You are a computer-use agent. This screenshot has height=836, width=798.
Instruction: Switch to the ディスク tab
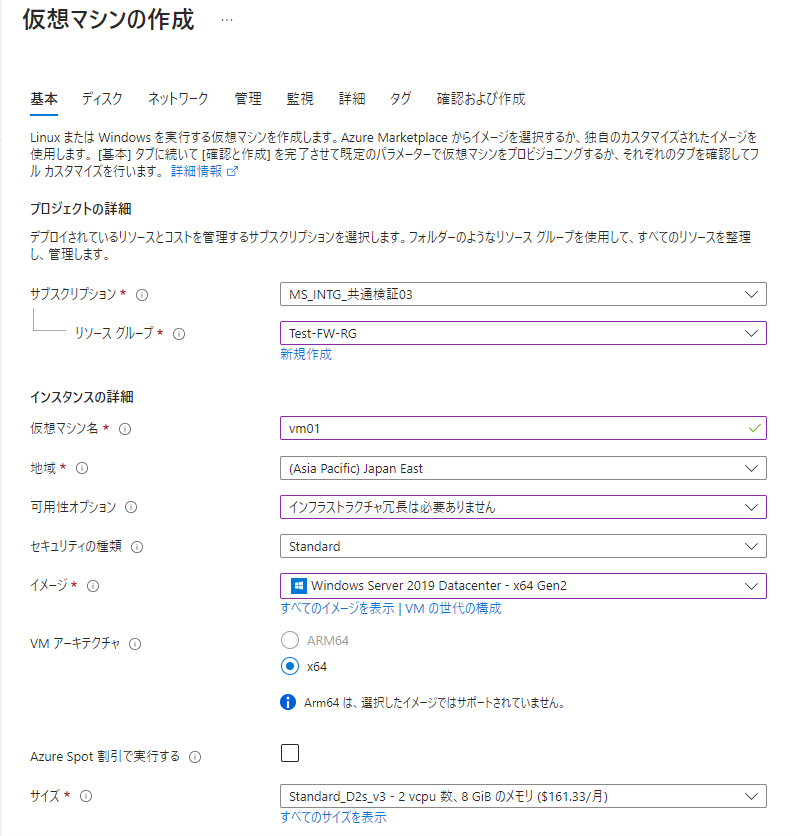[102, 98]
